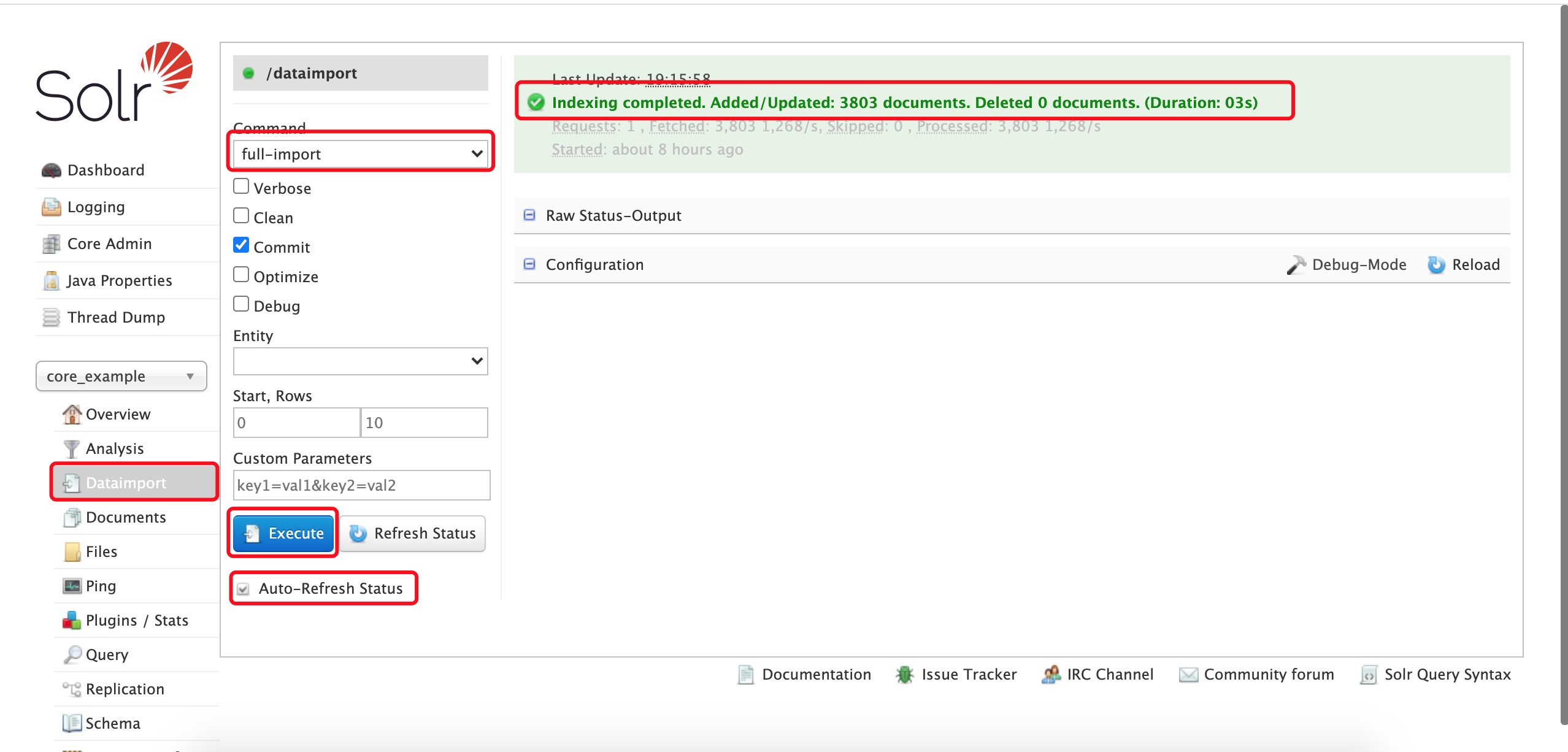
Task: Click the Schema book icon
Action: 72,724
